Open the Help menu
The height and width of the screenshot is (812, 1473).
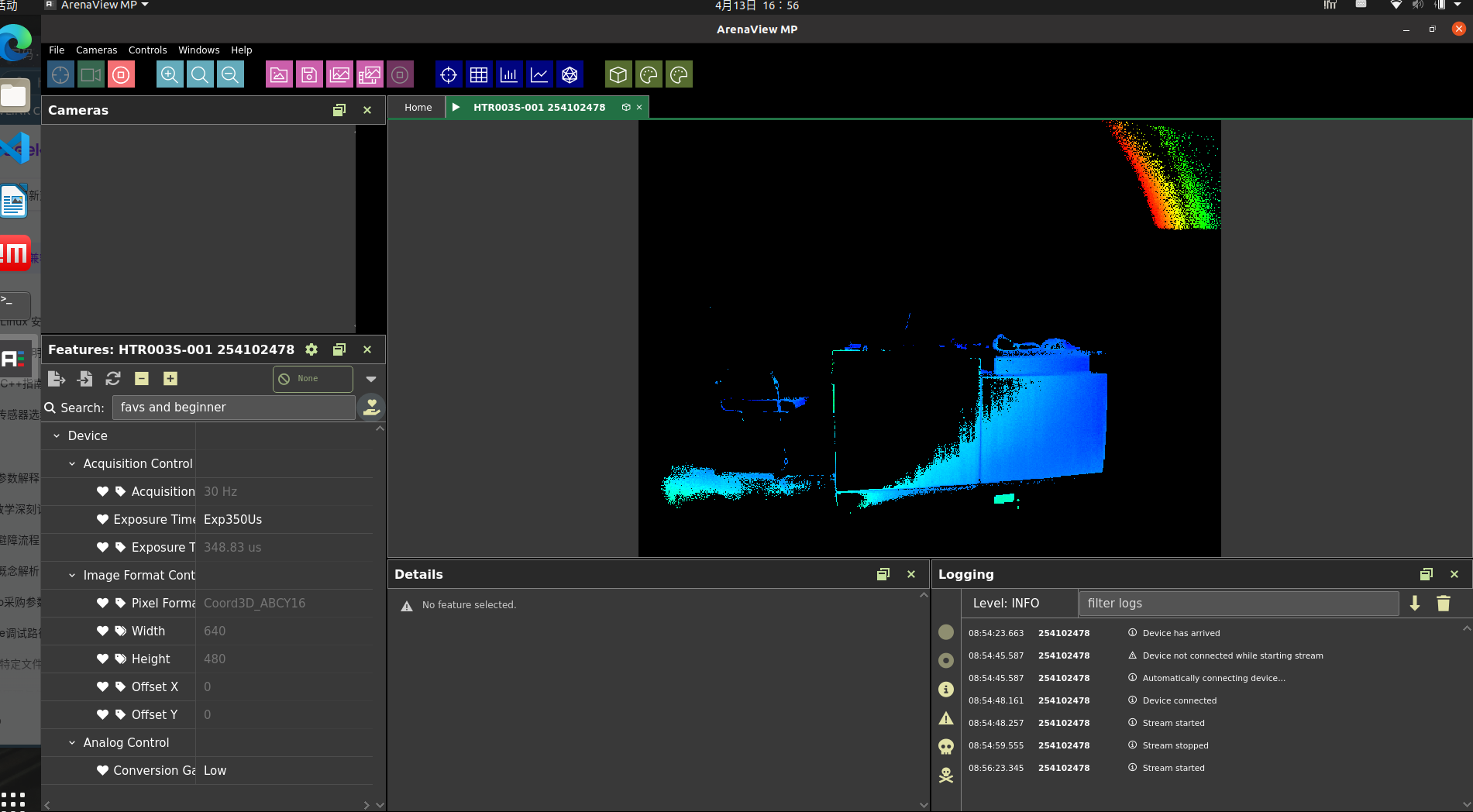coord(242,50)
